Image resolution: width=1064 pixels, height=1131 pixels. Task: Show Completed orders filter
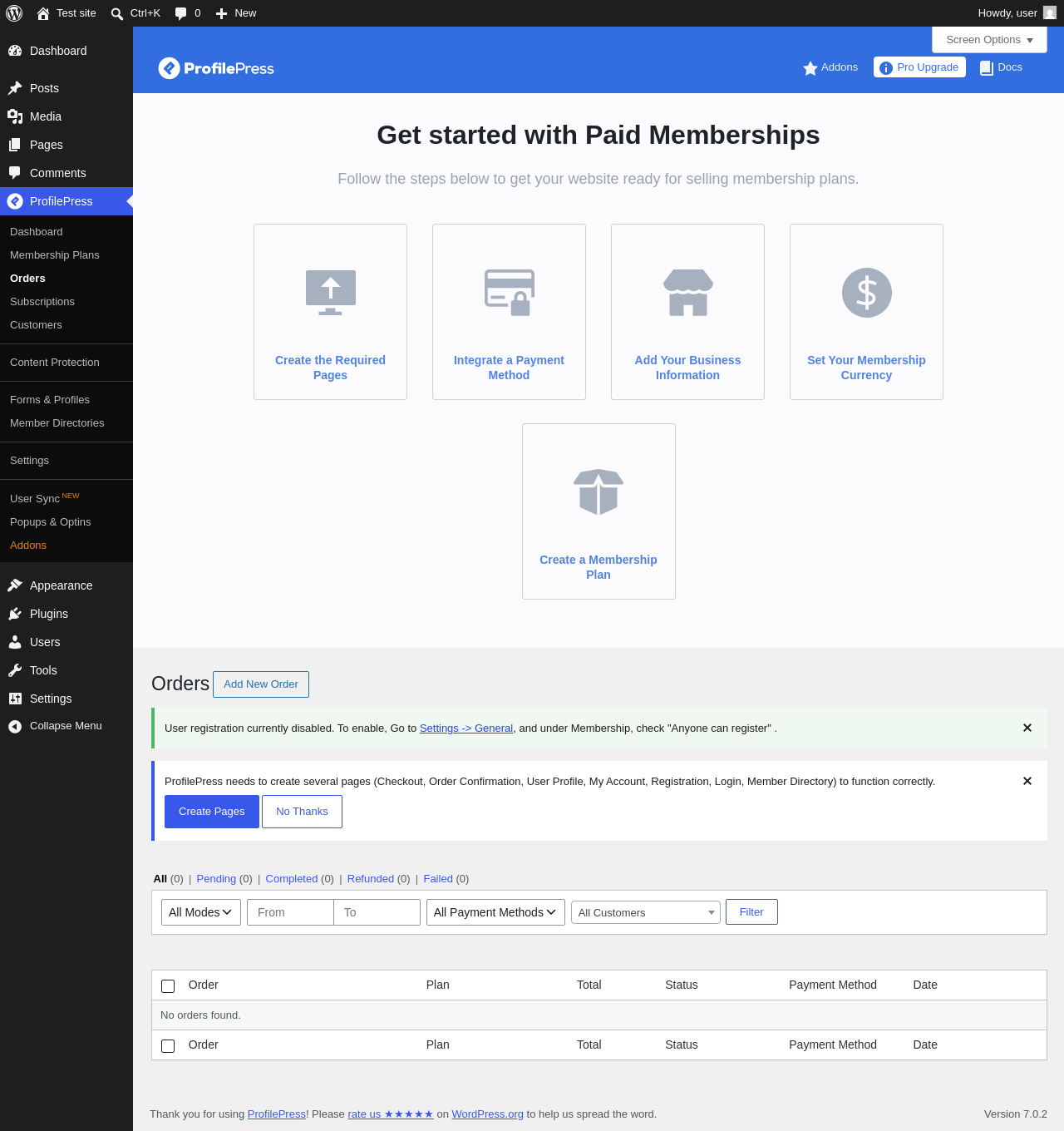click(x=292, y=879)
